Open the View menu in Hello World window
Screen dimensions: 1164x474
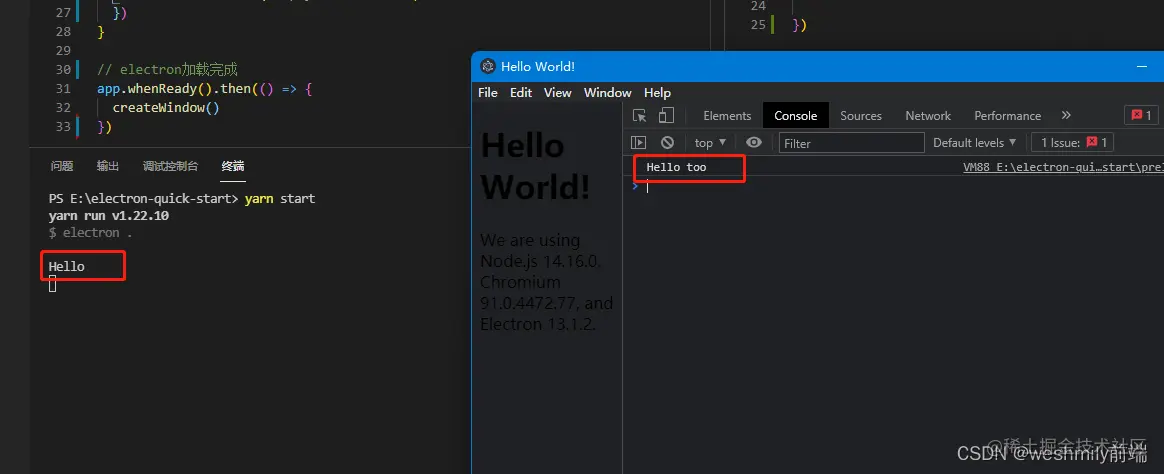click(558, 93)
